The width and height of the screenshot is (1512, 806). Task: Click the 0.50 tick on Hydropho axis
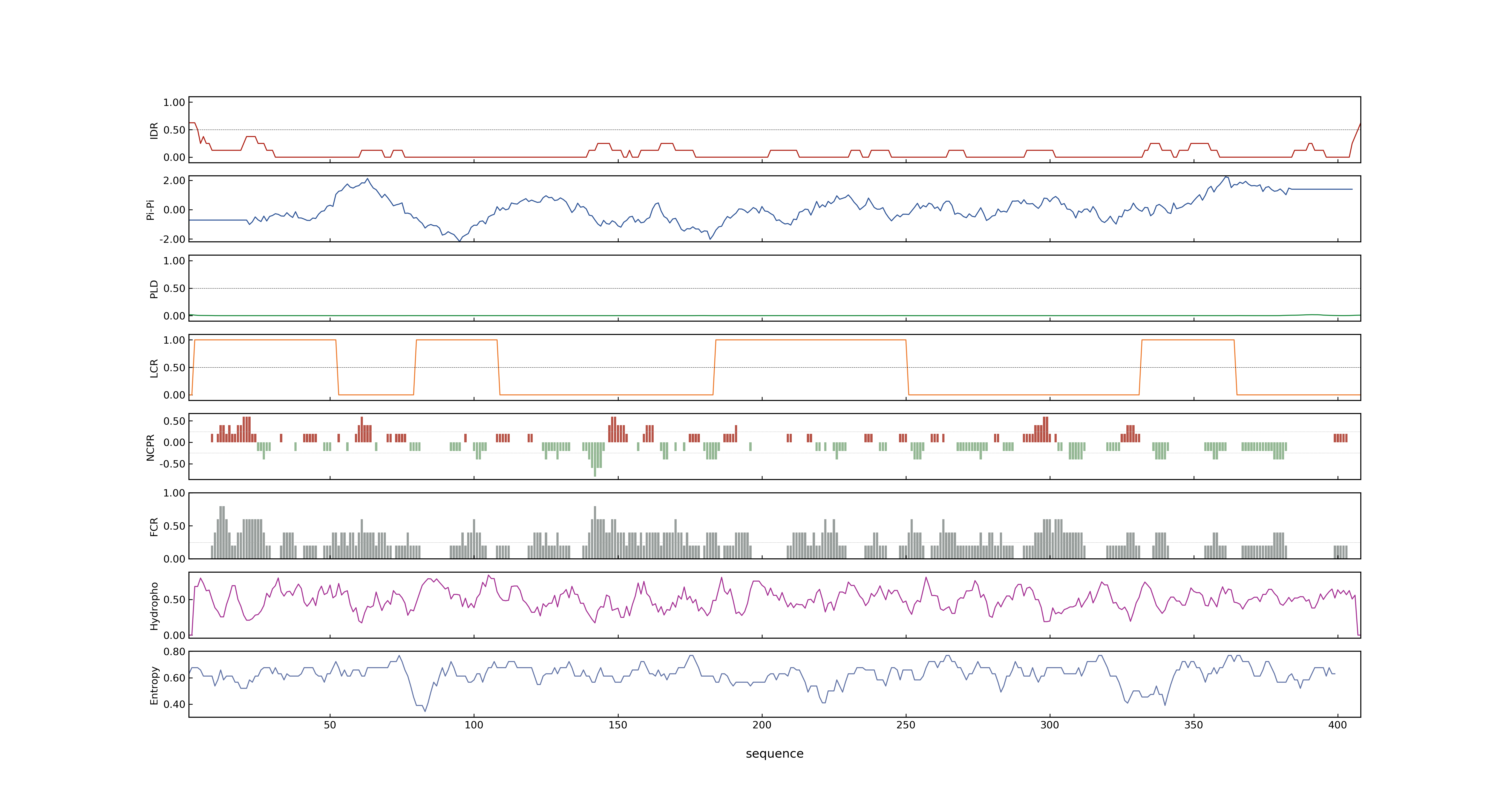(174, 599)
